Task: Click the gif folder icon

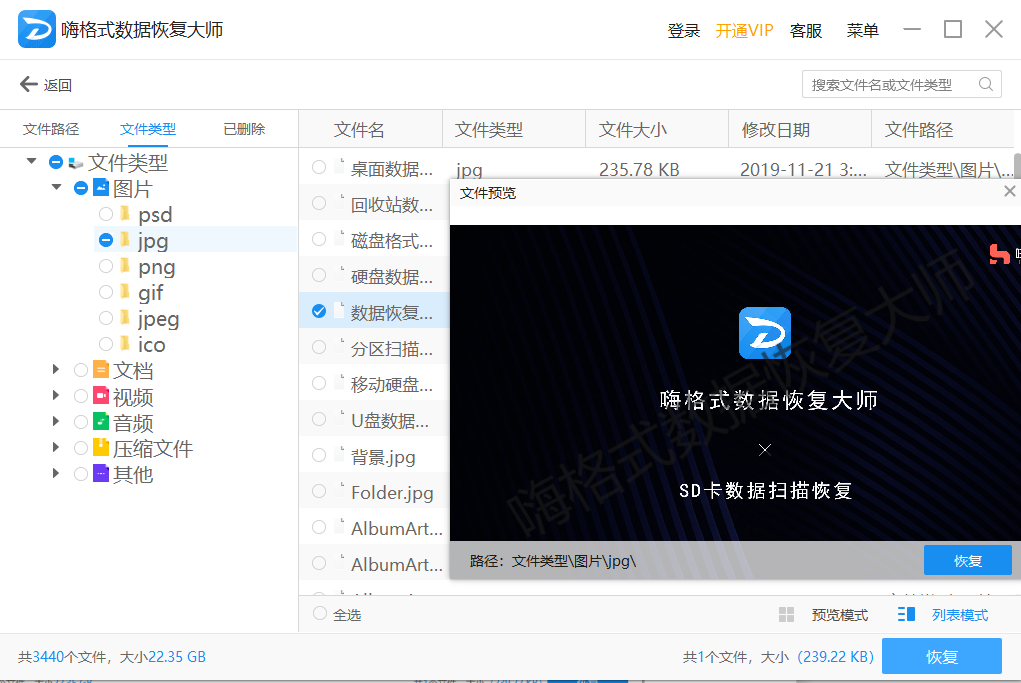Action: click(125, 292)
